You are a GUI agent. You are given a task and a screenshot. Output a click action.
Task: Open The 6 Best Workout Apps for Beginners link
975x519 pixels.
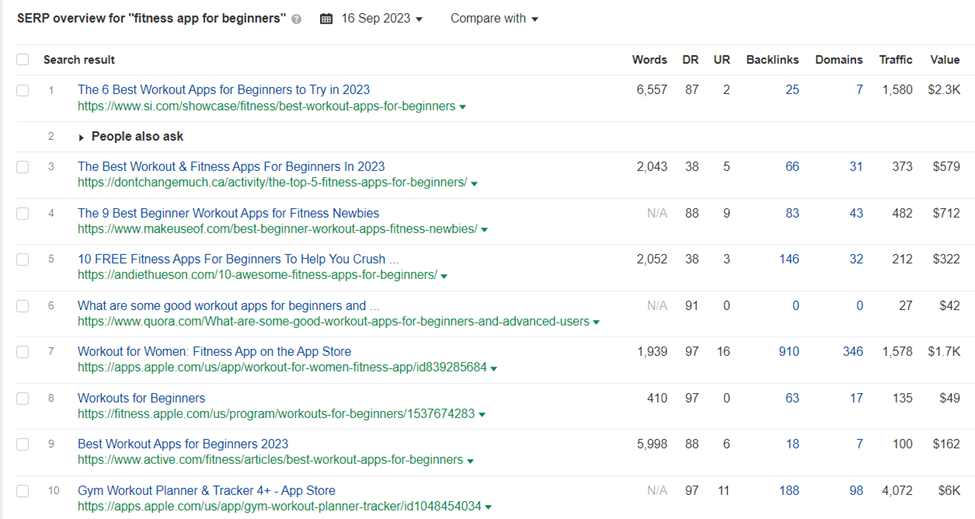[x=224, y=90]
